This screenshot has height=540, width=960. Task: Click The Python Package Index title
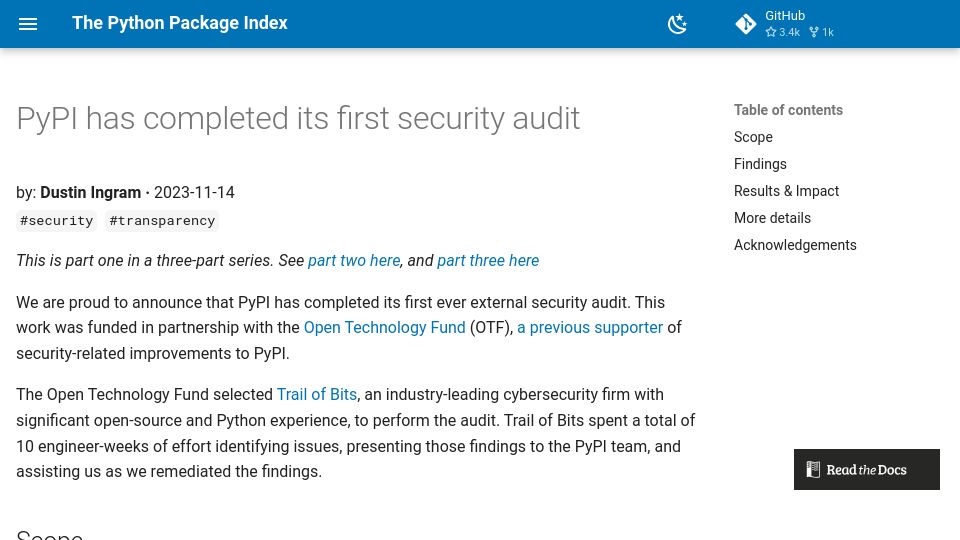click(x=179, y=23)
